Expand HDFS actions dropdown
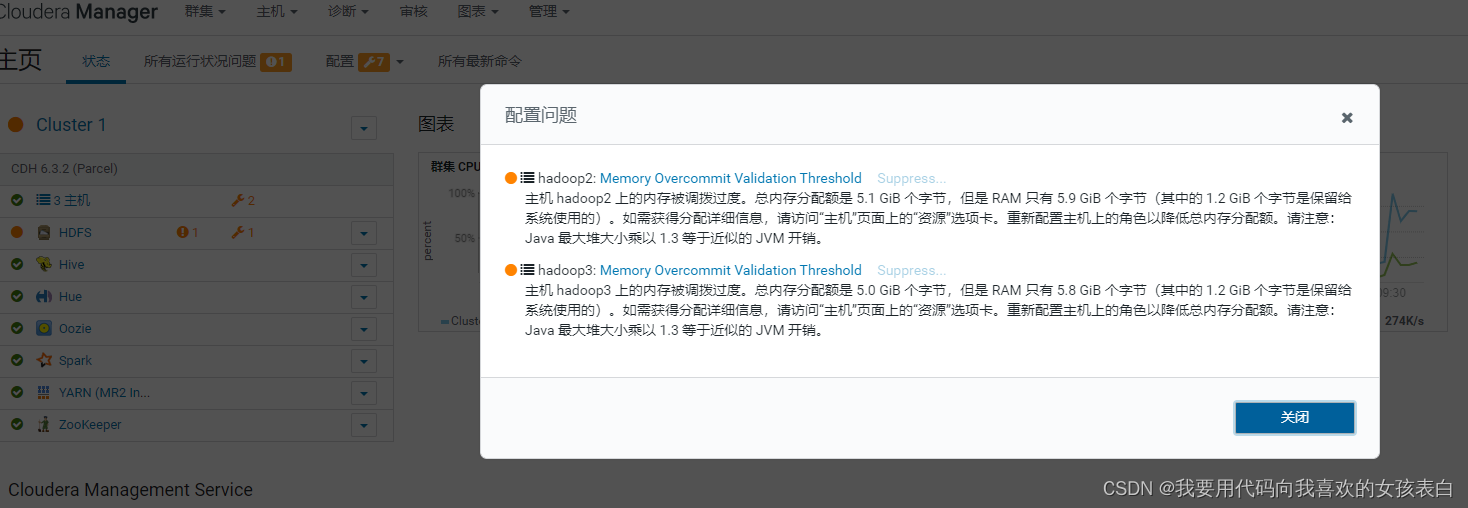1468x508 pixels. pyautogui.click(x=364, y=233)
